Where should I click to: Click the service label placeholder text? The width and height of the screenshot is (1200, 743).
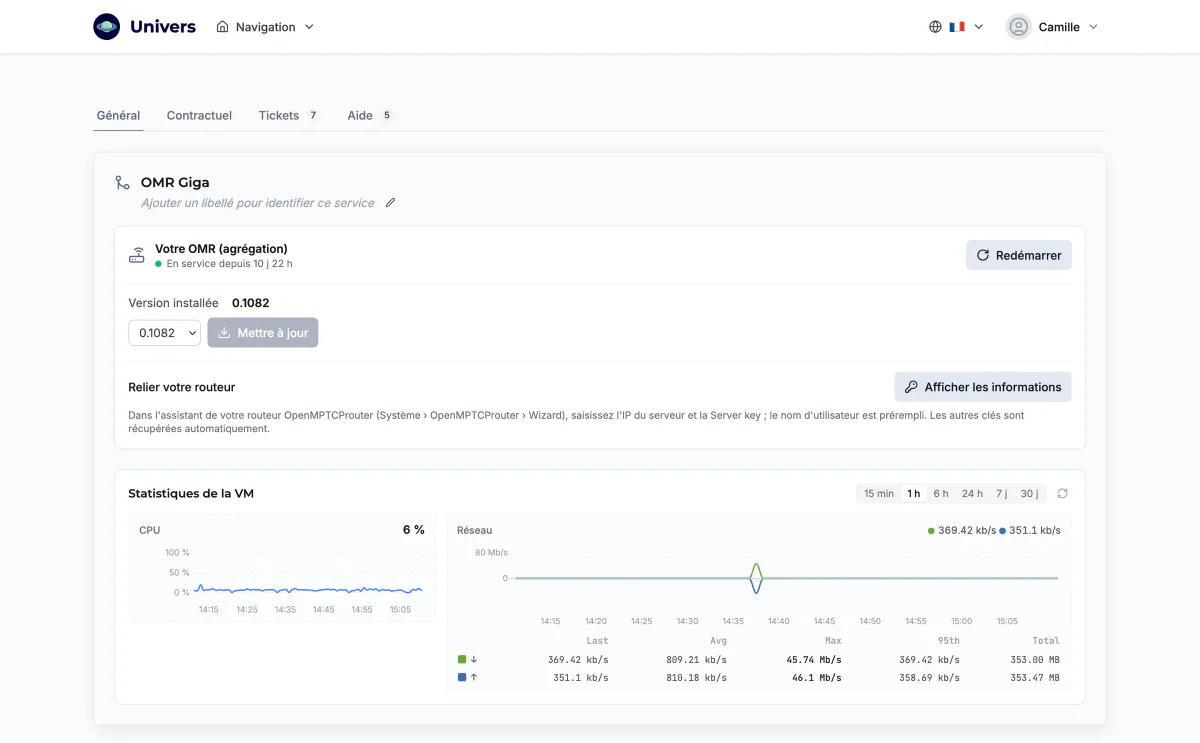pyautogui.click(x=258, y=203)
